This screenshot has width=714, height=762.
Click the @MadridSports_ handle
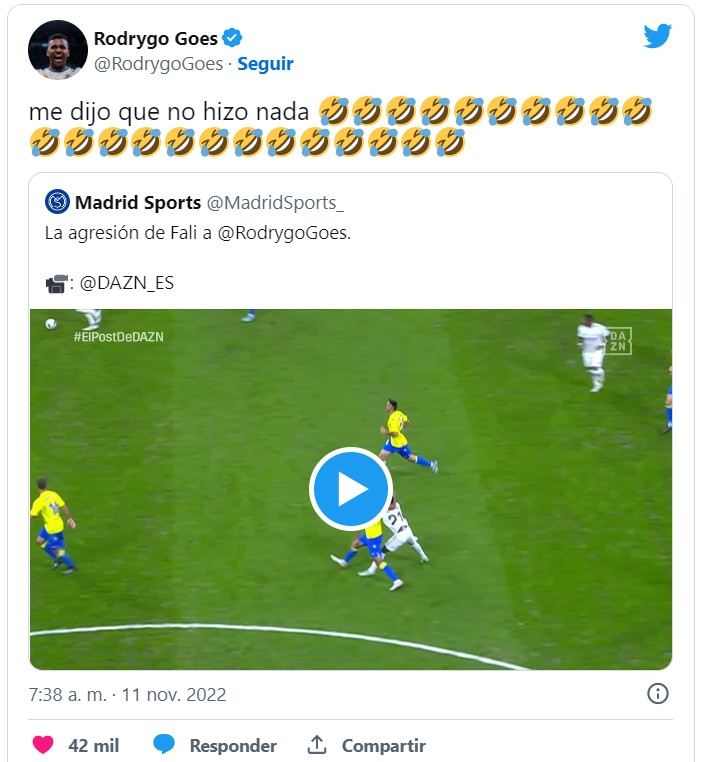click(x=274, y=203)
